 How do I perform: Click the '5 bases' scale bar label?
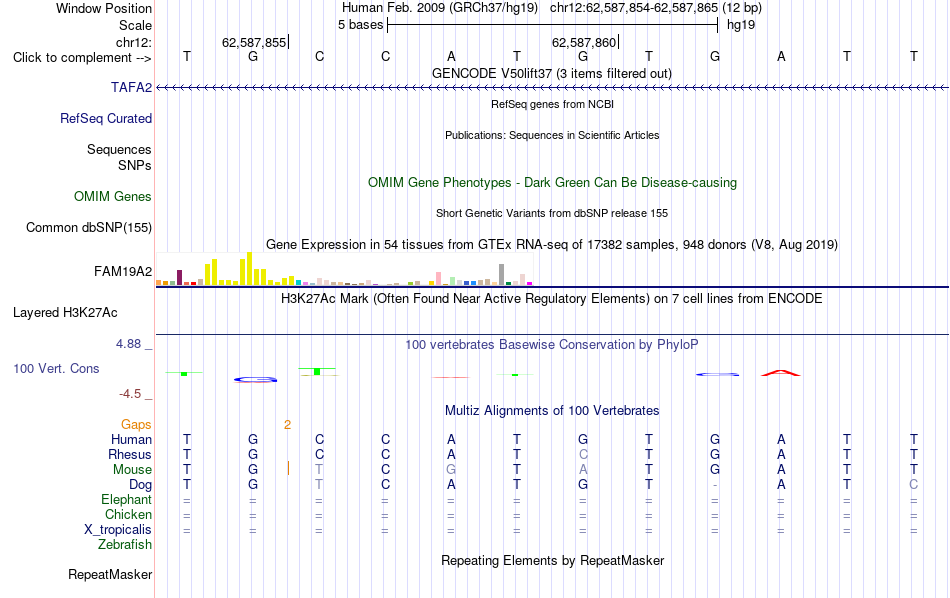361,25
